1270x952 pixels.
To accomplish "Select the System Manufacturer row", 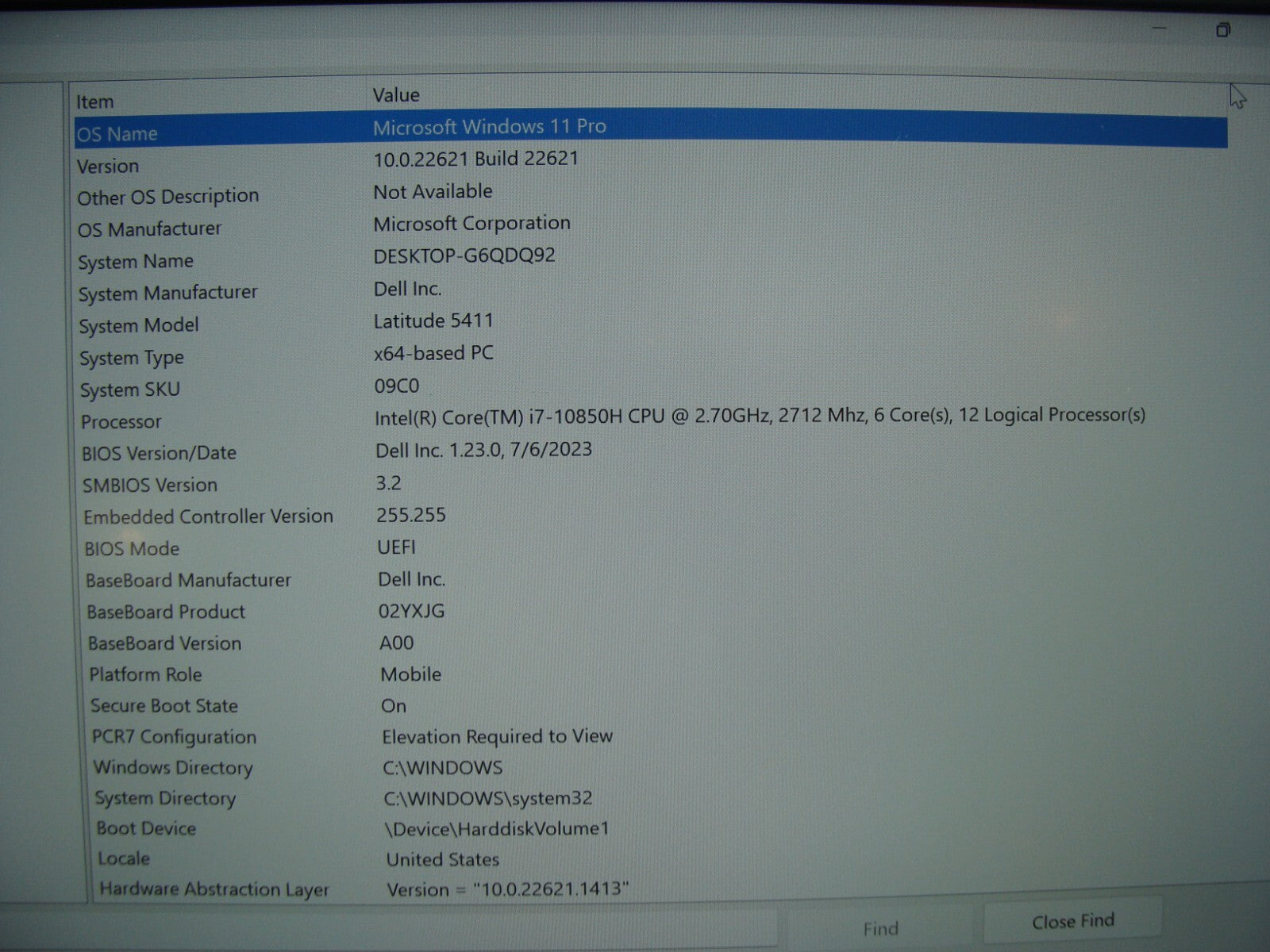I will 167,293.
